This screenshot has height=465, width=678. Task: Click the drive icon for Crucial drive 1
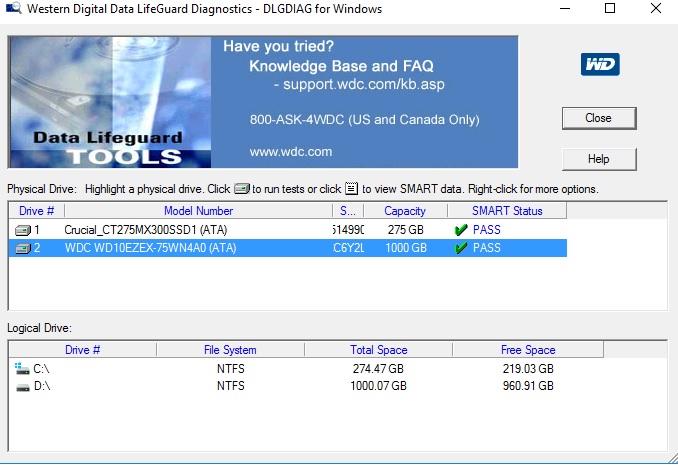click(x=23, y=230)
